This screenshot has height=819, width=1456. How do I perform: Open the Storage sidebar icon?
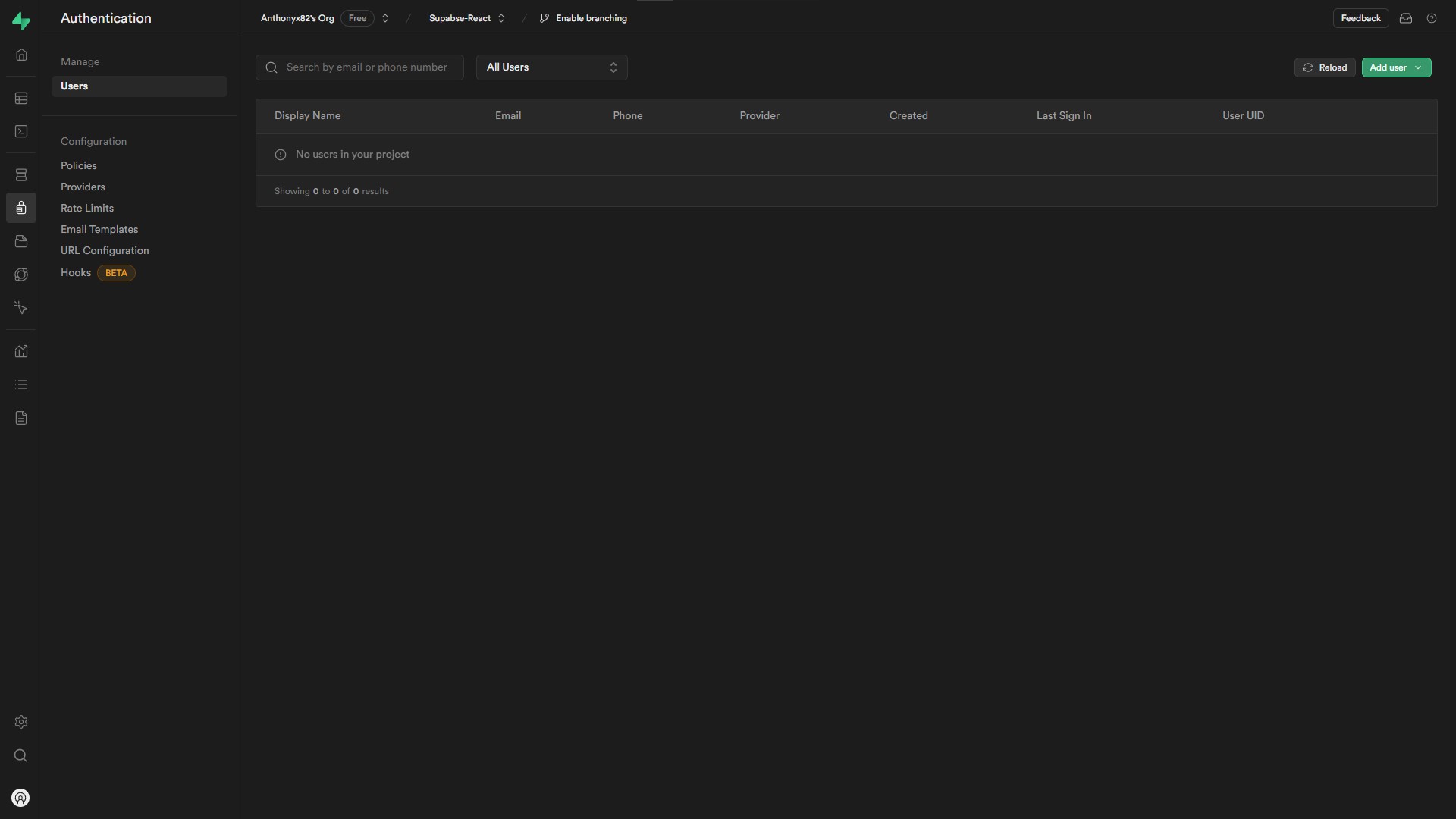coord(21,241)
